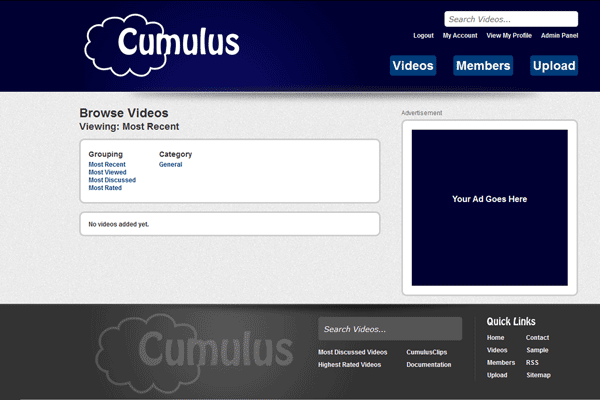The image size is (600, 400).
Task: Select Most Discussed grouping
Action: [112, 180]
